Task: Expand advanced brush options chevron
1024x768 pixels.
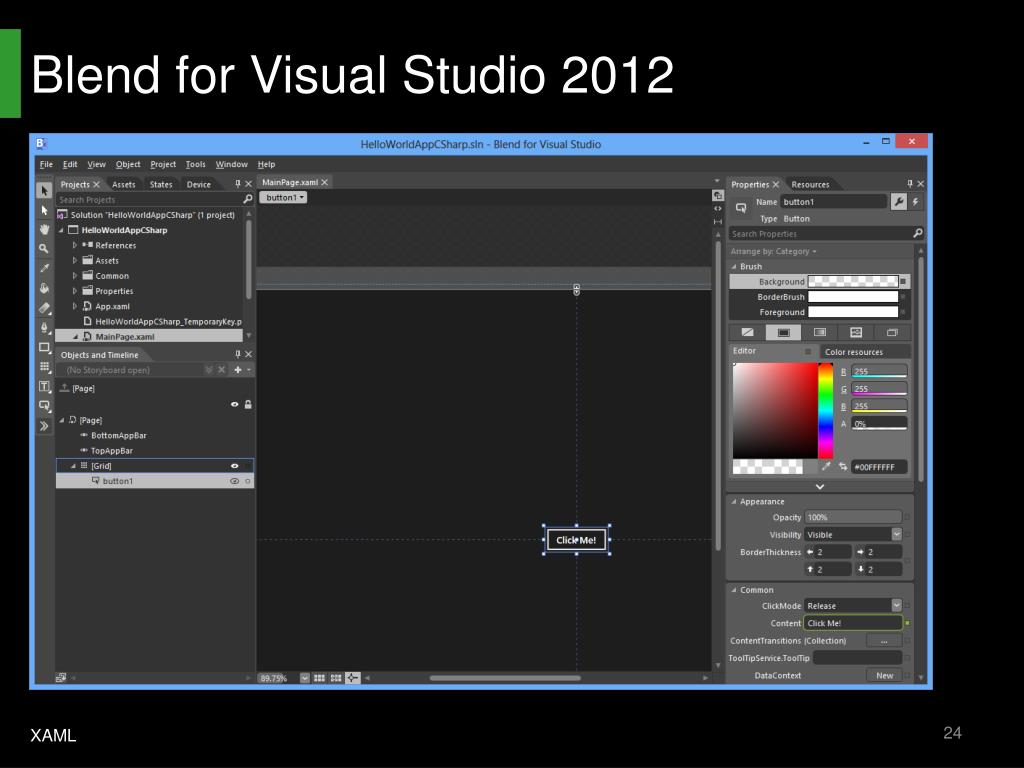Action: tap(820, 487)
